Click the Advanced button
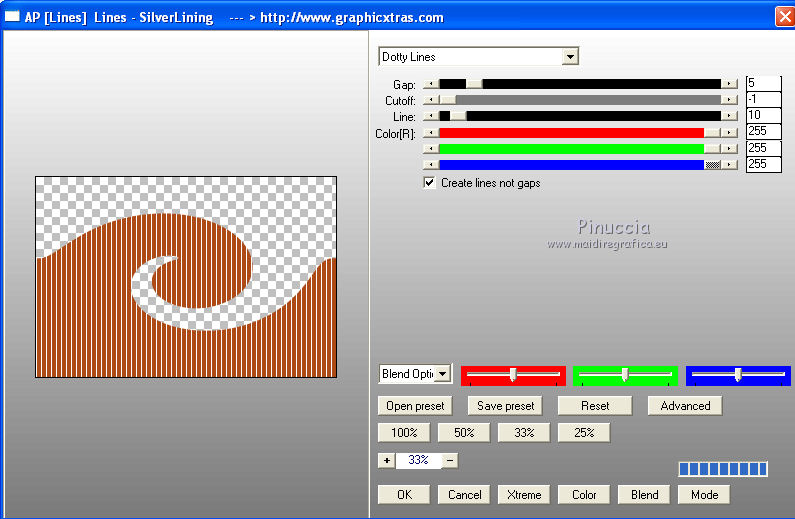The height and width of the screenshot is (519, 795). point(685,406)
